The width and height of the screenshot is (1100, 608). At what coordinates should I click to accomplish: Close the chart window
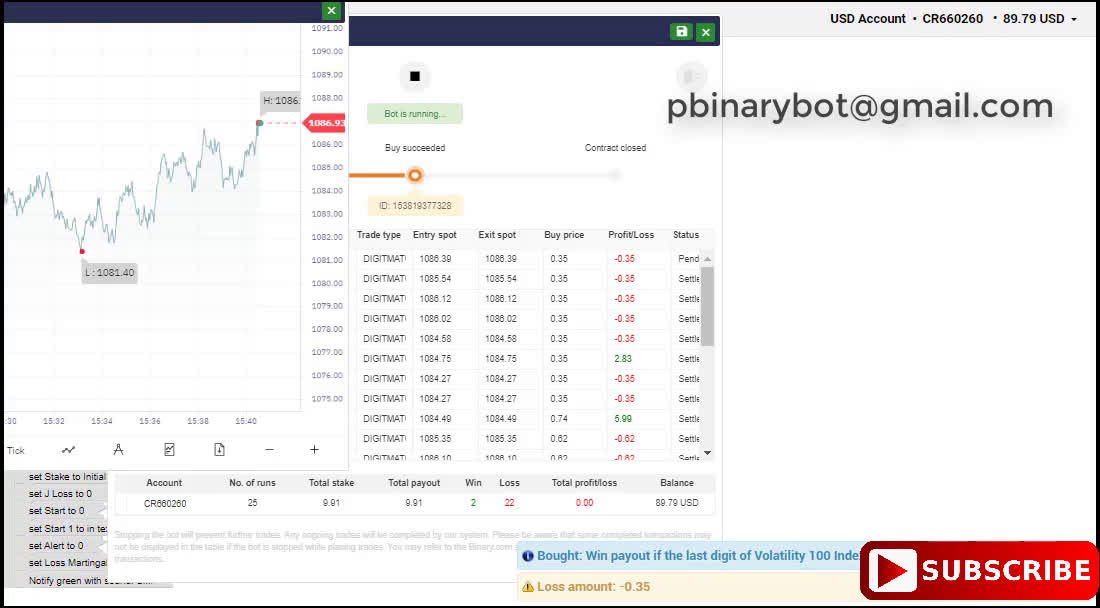point(331,10)
